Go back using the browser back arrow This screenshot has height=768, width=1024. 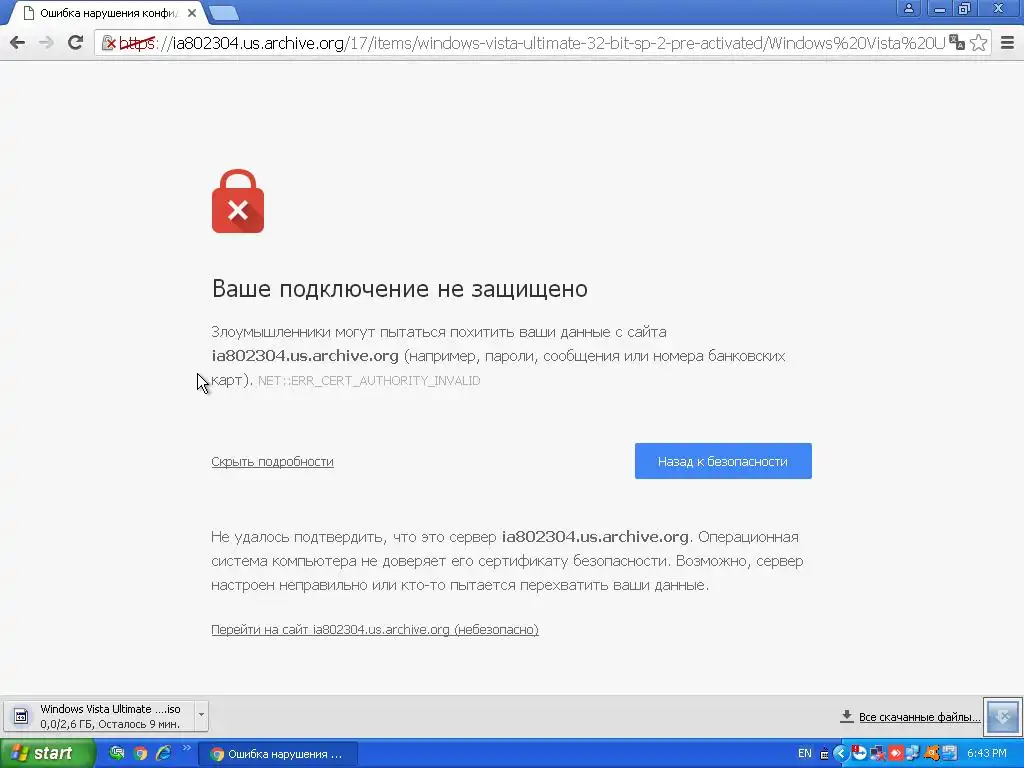click(x=18, y=43)
